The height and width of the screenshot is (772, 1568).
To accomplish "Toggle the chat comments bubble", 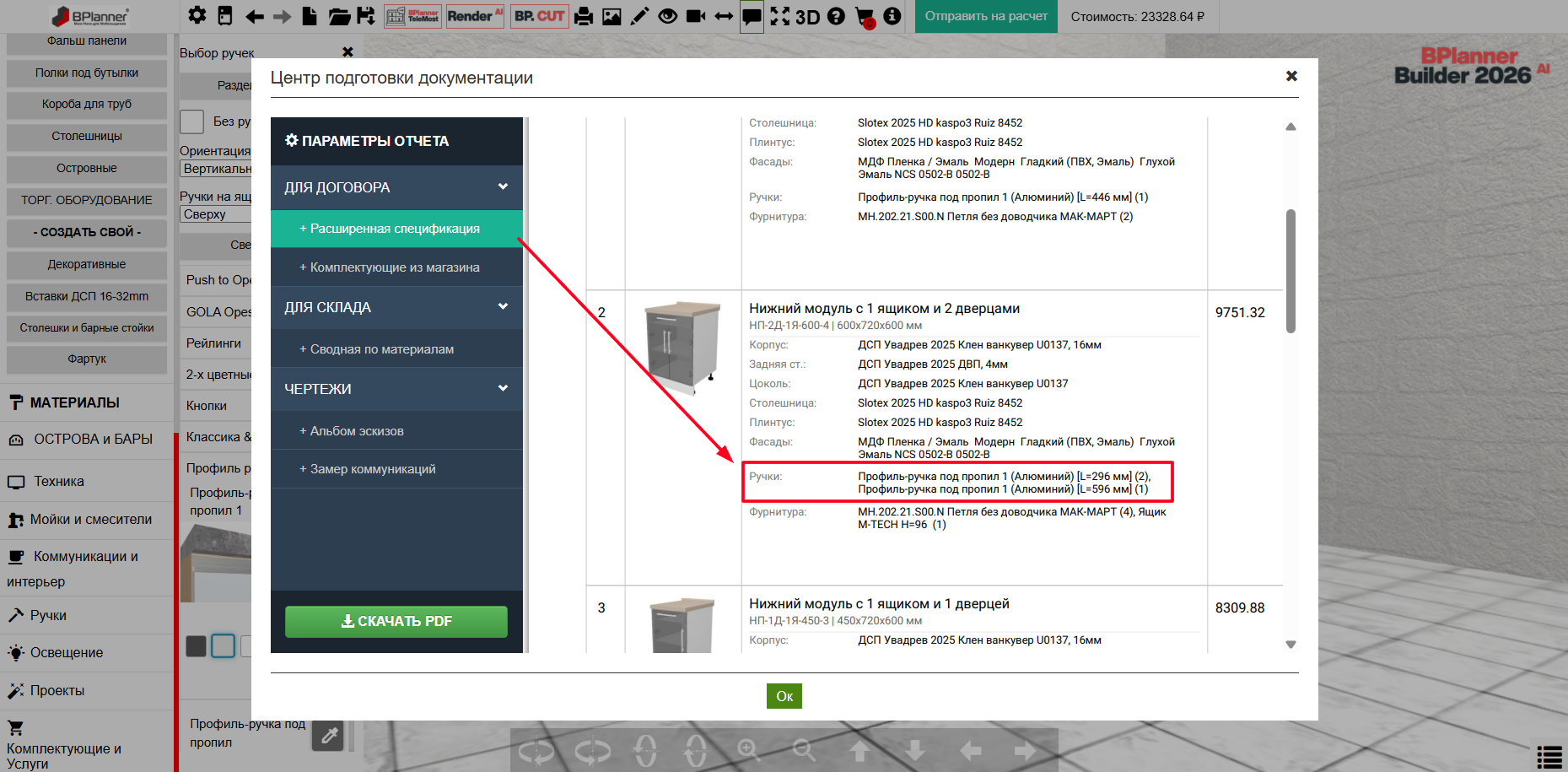I will pyautogui.click(x=752, y=16).
